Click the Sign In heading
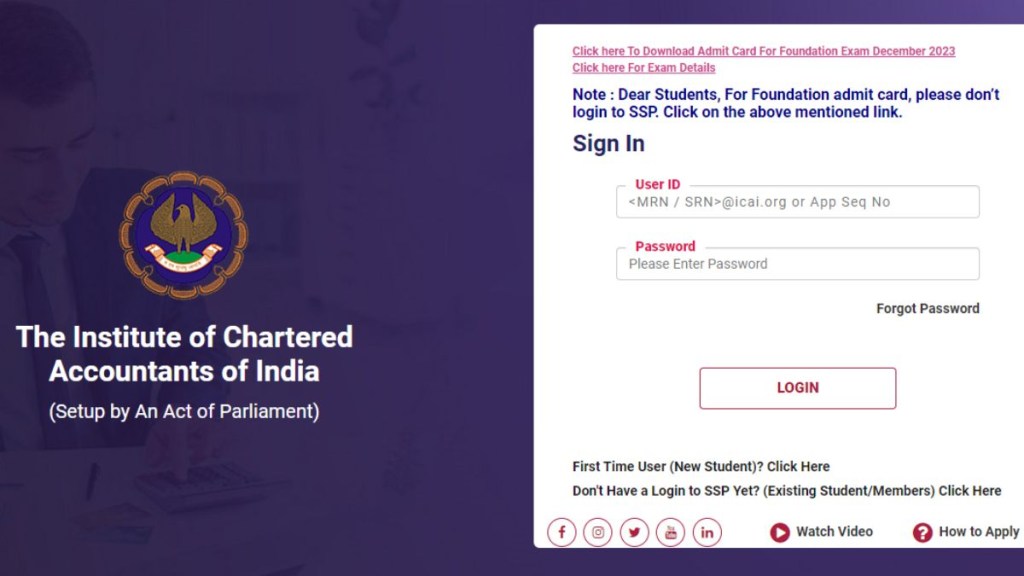Viewport: 1024px width, 576px height. (608, 143)
